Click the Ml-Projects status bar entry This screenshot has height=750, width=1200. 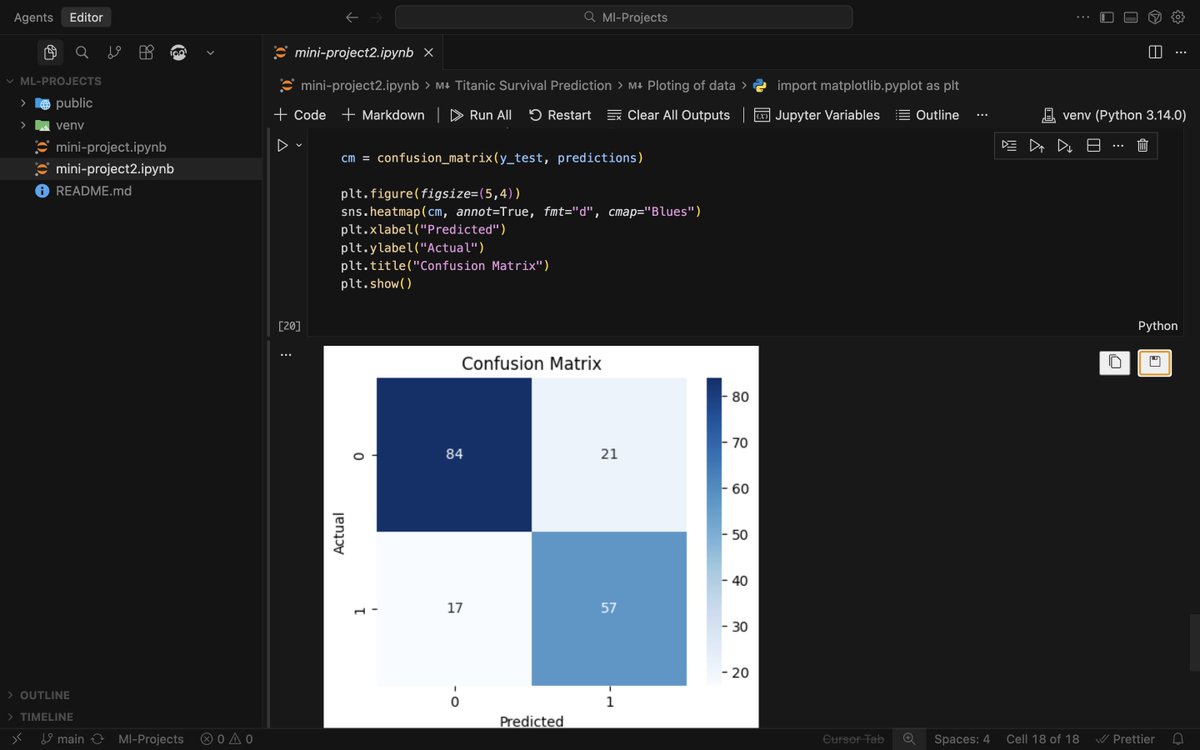coord(151,739)
